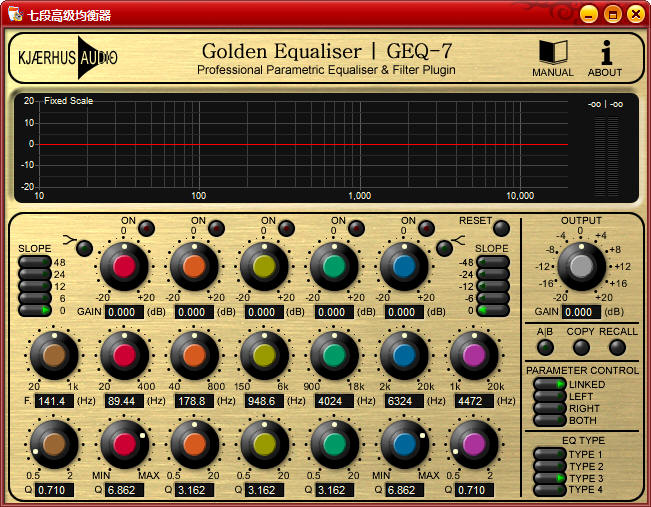Toggle the low-cut filter LED button
The image size is (651, 507).
tap(84, 248)
